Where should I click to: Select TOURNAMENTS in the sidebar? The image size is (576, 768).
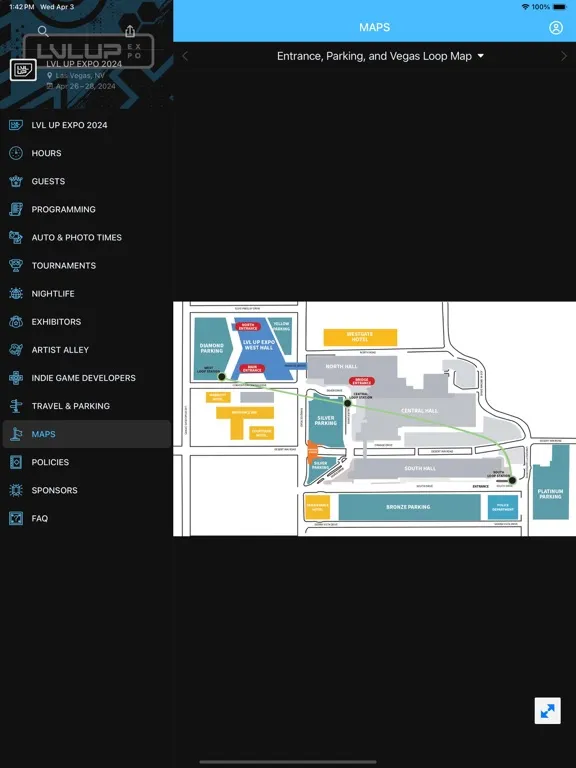click(x=87, y=265)
